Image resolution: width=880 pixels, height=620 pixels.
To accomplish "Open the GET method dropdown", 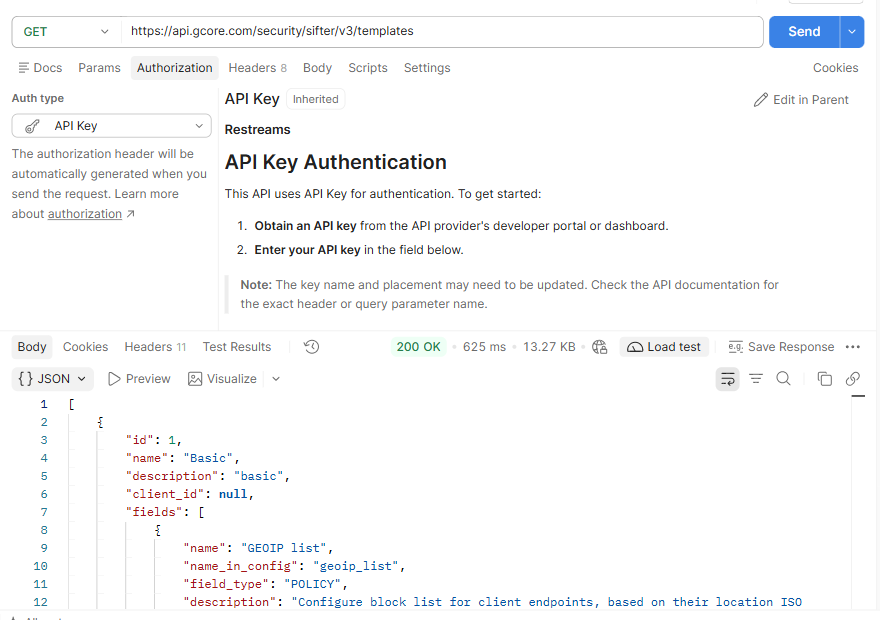I will pyautogui.click(x=66, y=32).
